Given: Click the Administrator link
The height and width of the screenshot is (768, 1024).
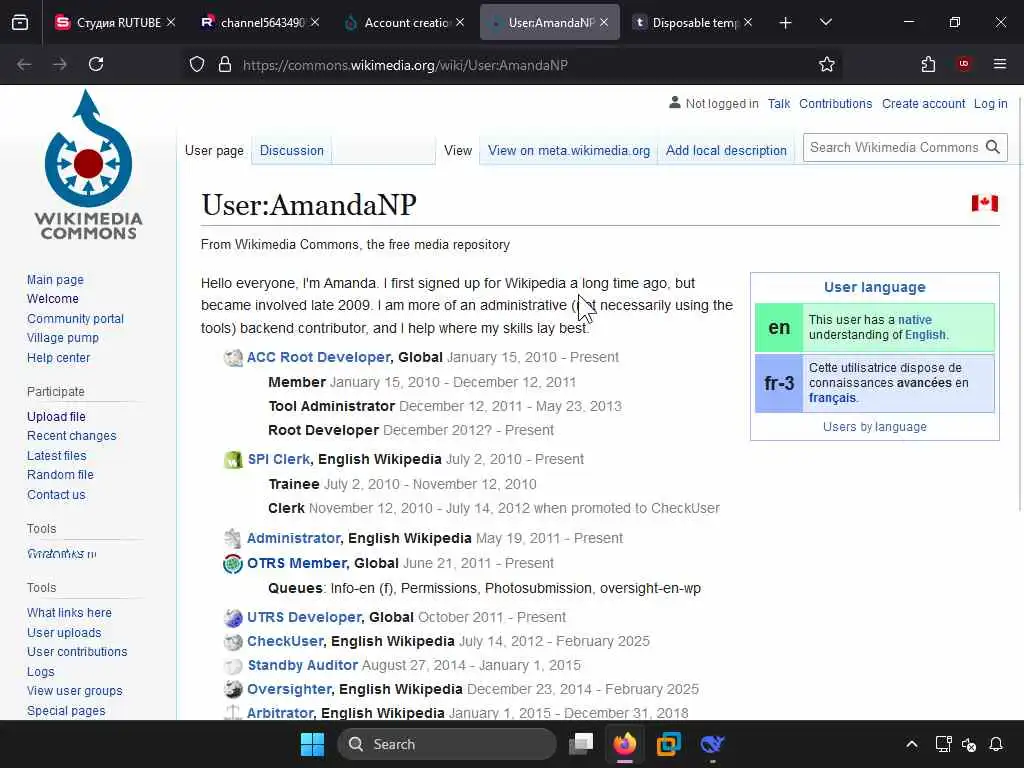Looking at the screenshot, I should click(x=294, y=538).
